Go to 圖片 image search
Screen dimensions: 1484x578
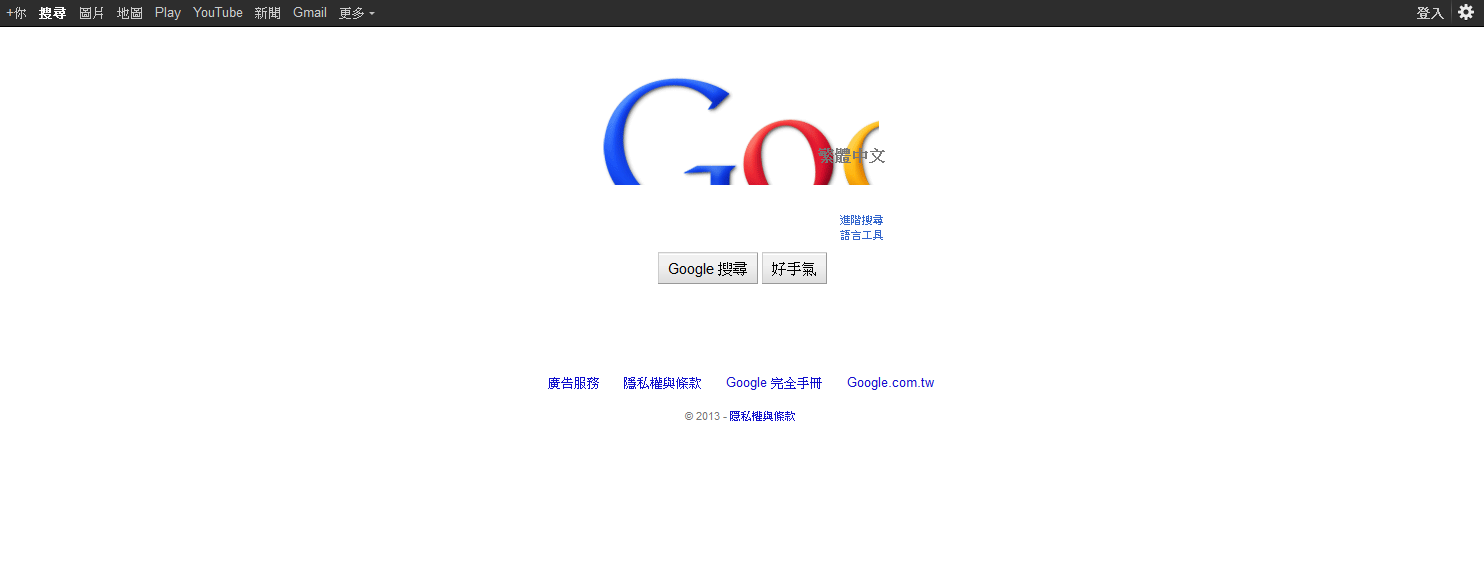click(x=92, y=13)
